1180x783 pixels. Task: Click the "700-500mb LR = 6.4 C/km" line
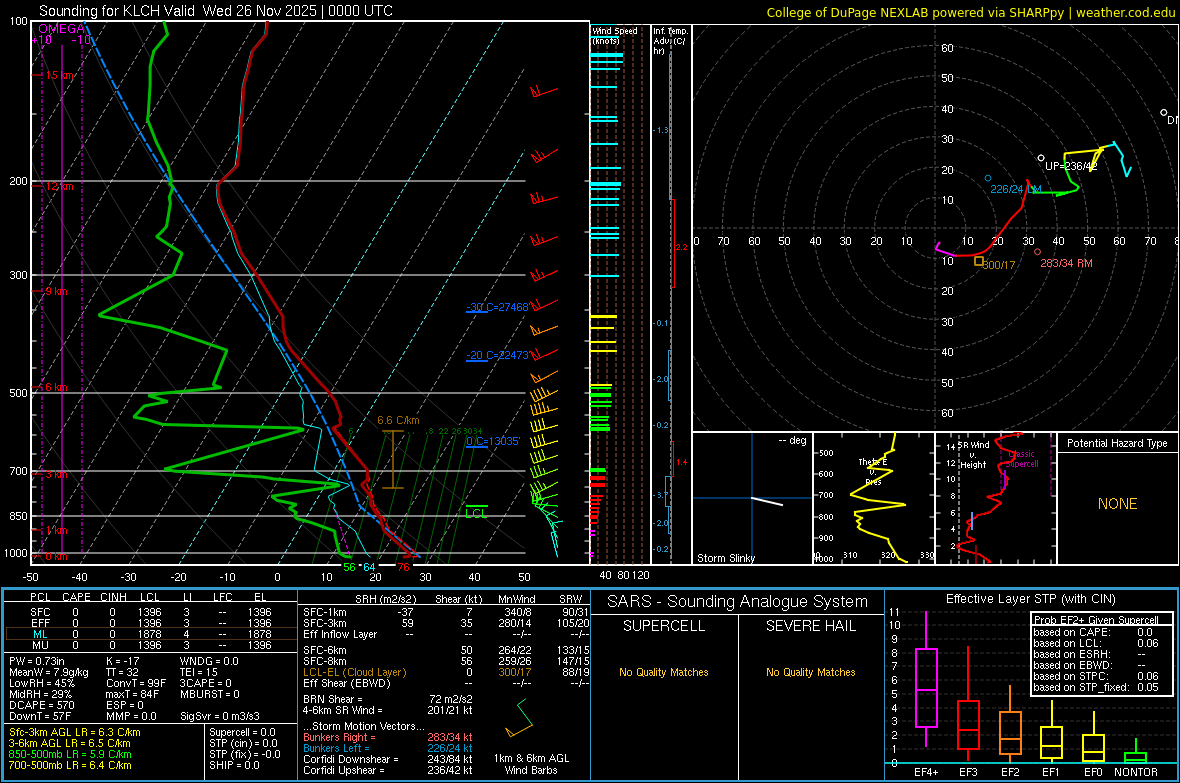coord(70,765)
